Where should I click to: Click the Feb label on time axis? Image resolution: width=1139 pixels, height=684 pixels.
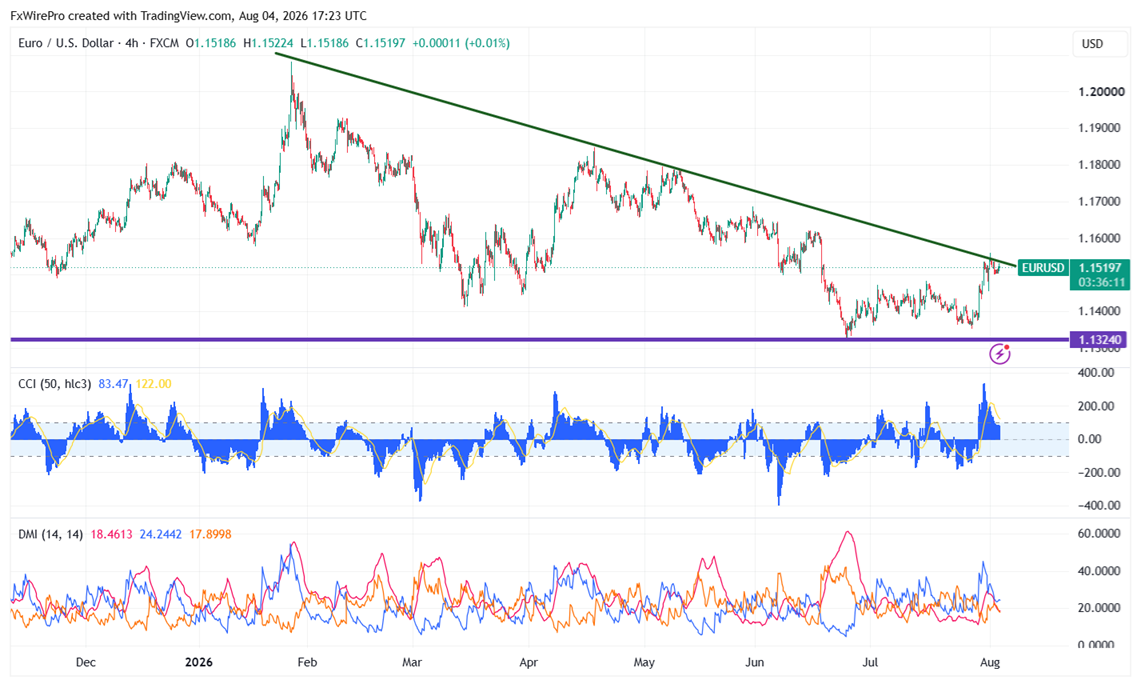(307, 662)
